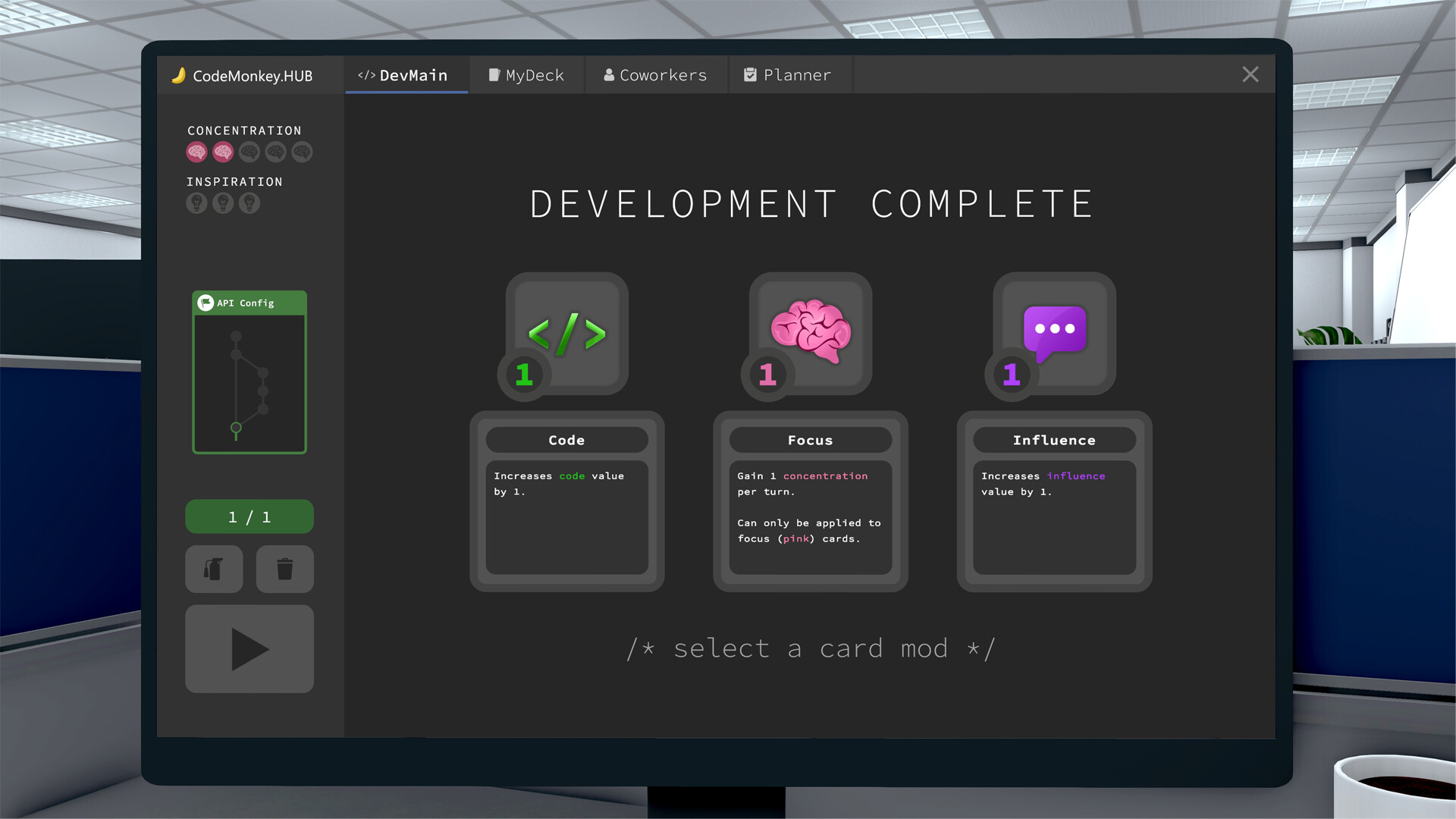This screenshot has height=819, width=1456.
Task: Open the Coworkers tab
Action: 656,74
